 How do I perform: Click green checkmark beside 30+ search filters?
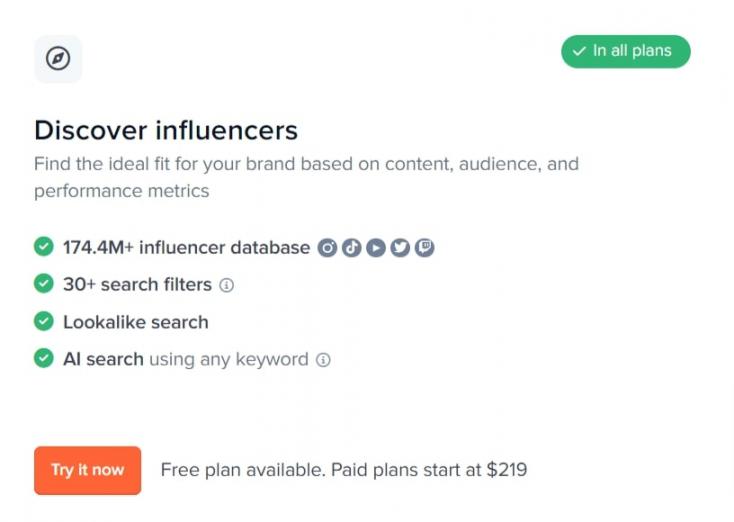point(43,284)
